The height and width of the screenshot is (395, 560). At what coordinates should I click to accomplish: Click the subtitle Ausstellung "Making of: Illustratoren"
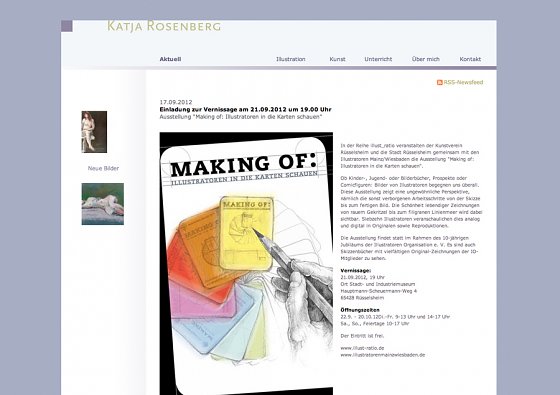(x=241, y=117)
